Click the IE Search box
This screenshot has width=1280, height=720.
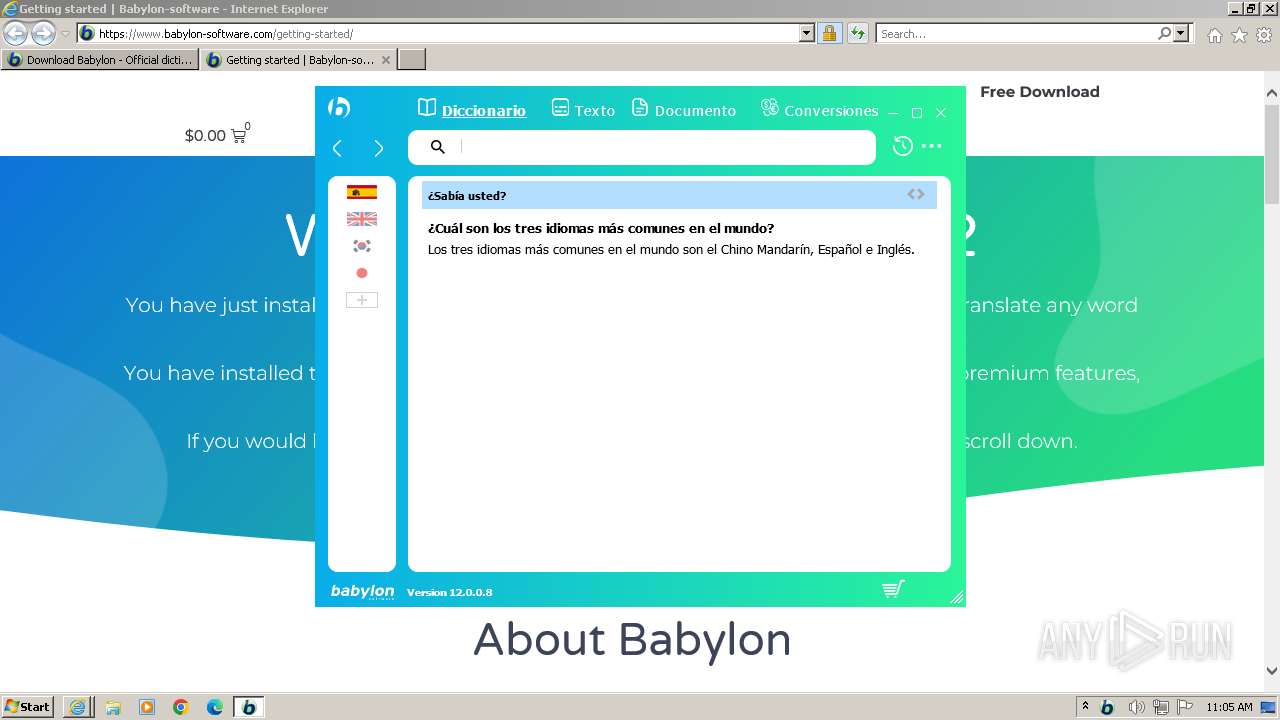click(x=1015, y=34)
